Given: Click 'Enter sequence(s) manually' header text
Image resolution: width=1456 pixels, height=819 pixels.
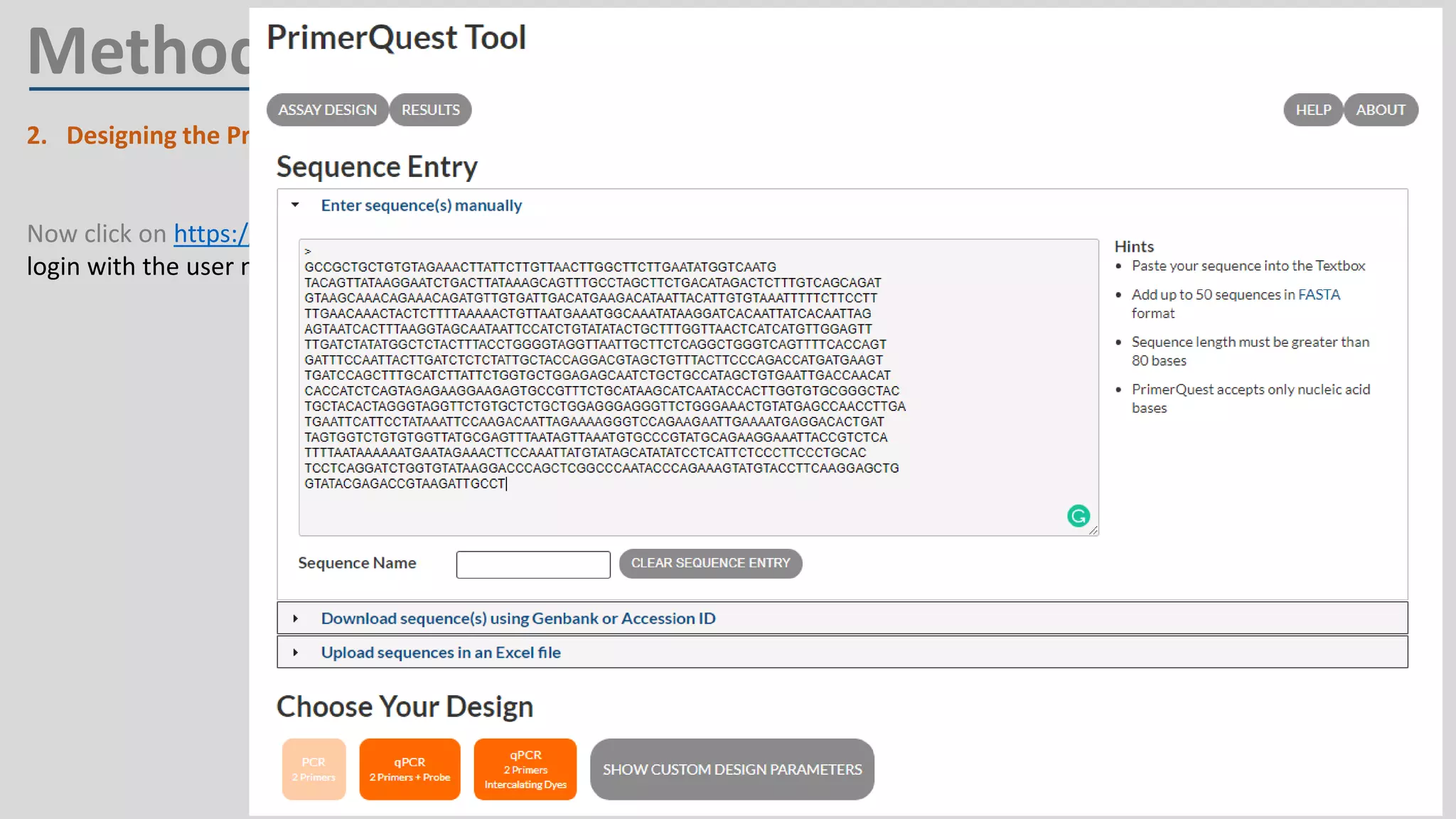Looking at the screenshot, I should tap(422, 205).
